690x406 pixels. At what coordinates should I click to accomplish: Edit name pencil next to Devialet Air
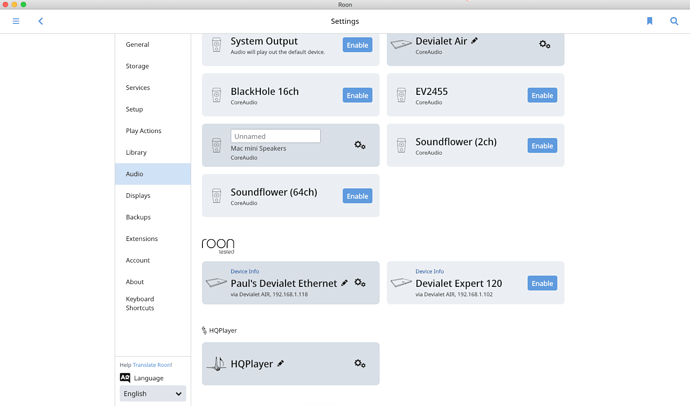coord(474,41)
